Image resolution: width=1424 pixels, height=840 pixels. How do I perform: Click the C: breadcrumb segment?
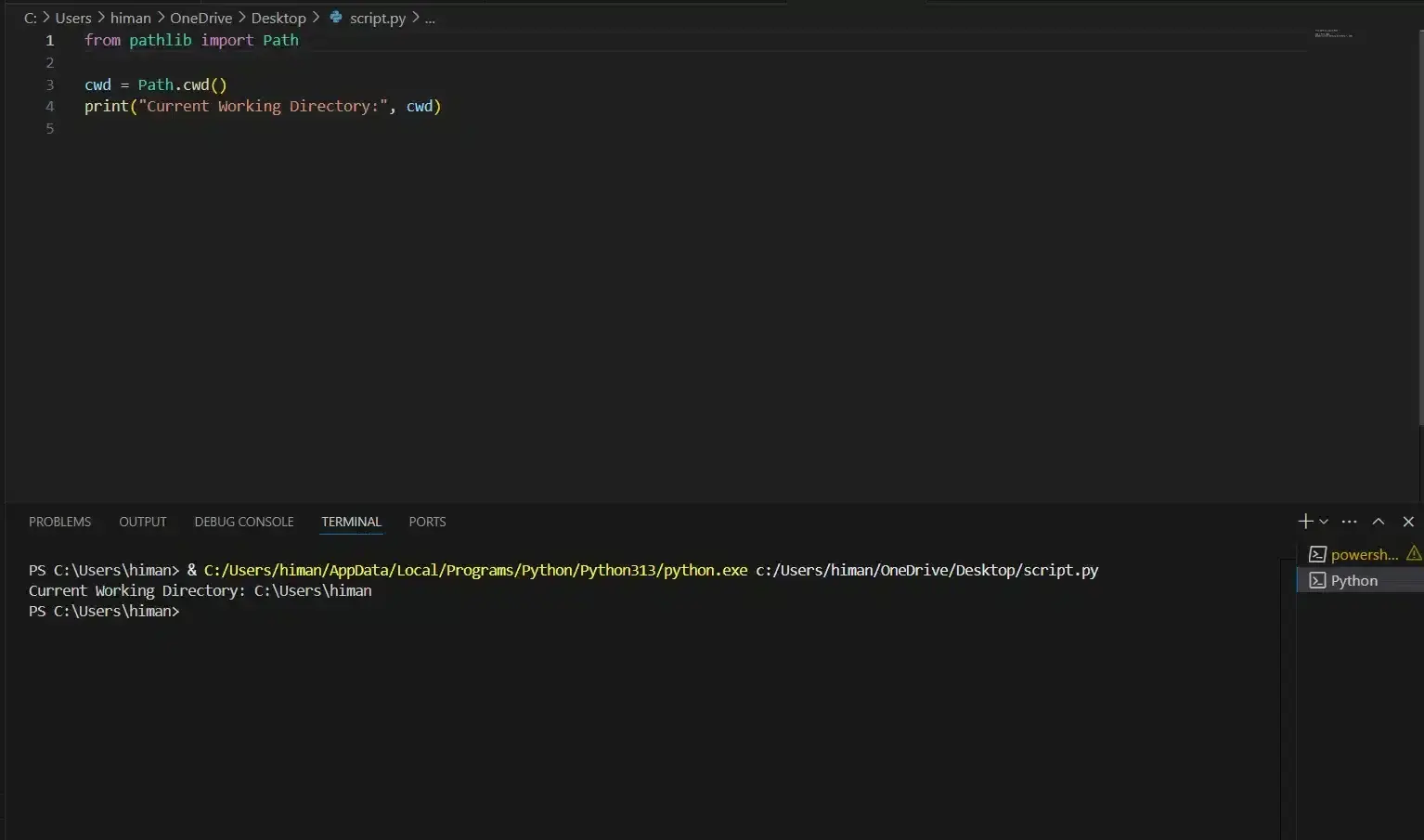point(31,18)
